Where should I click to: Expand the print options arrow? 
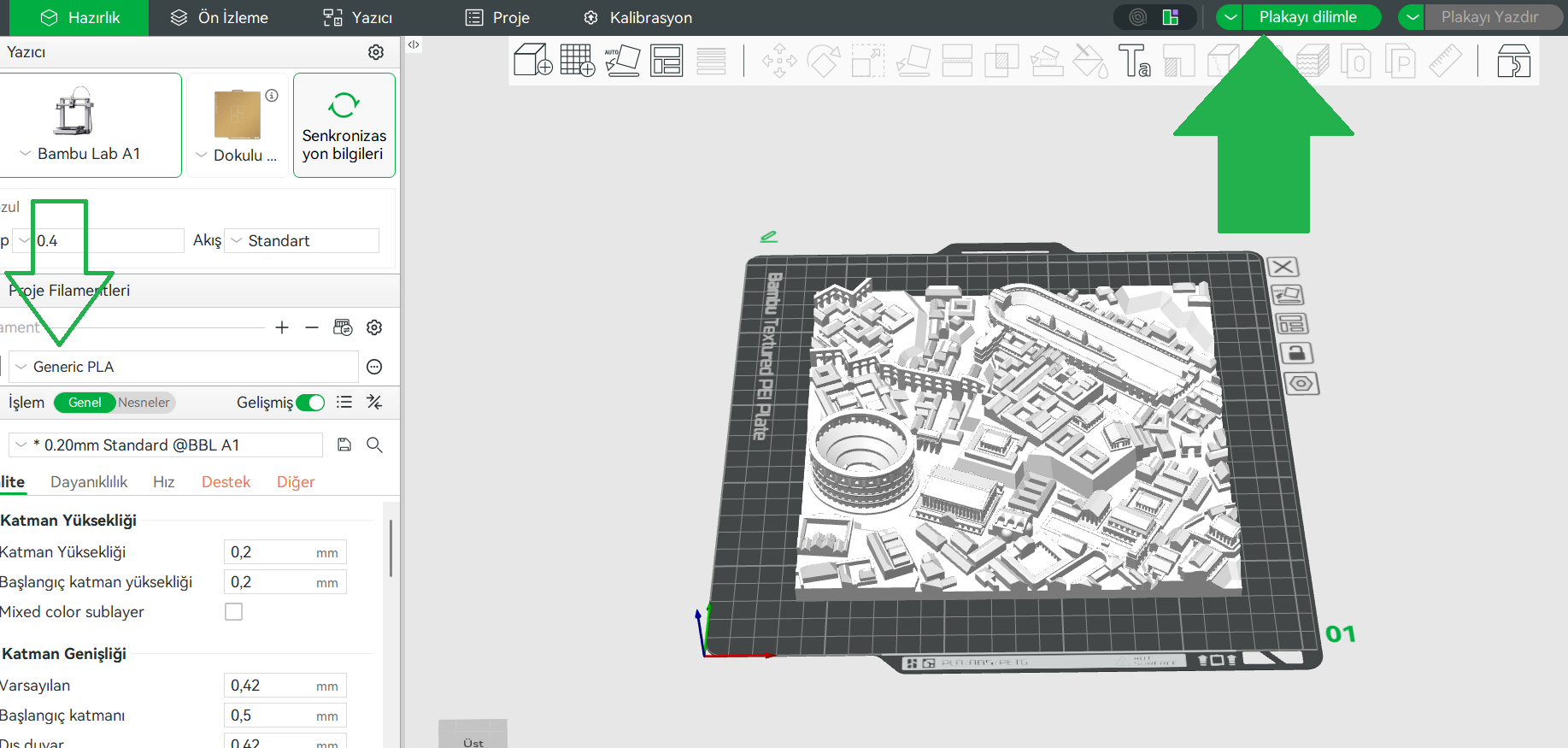point(1412,17)
